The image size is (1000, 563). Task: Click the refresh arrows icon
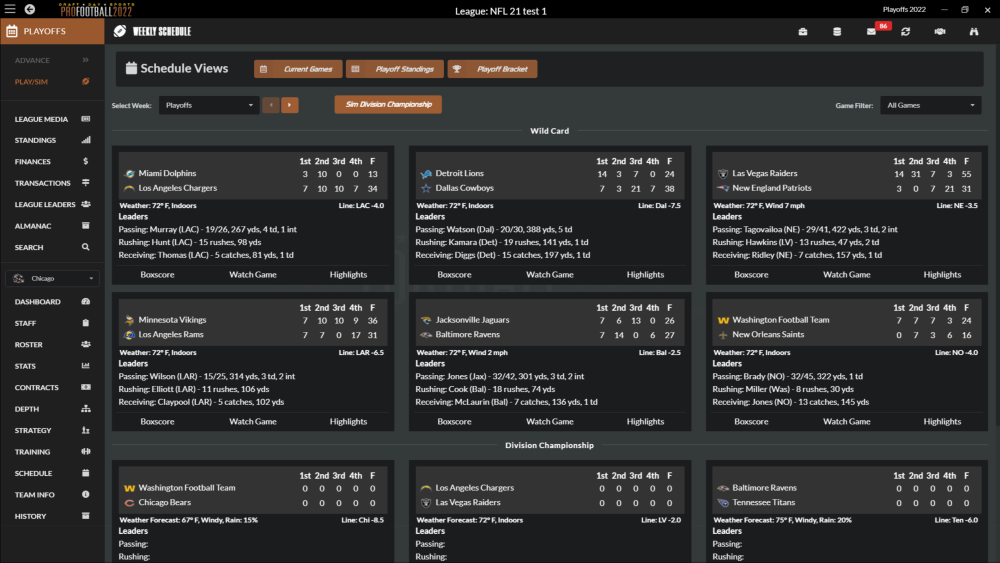[905, 31]
